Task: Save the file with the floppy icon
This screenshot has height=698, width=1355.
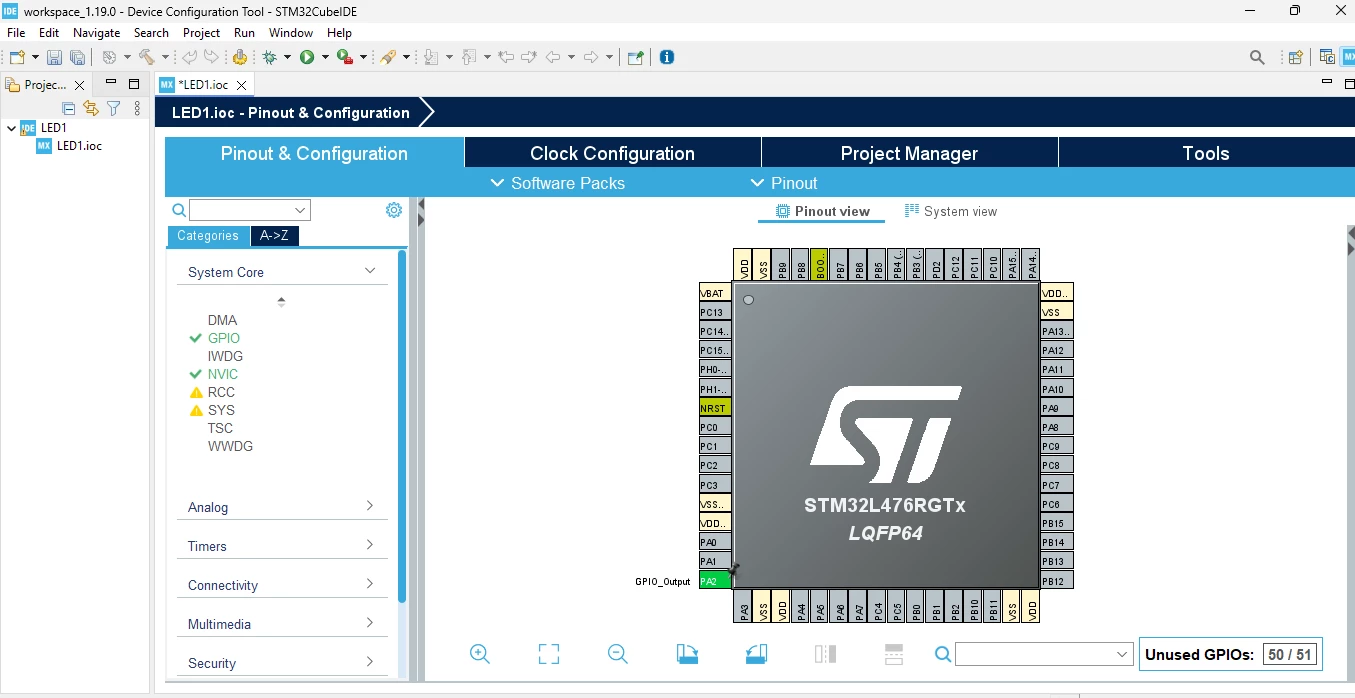Action: (x=54, y=57)
